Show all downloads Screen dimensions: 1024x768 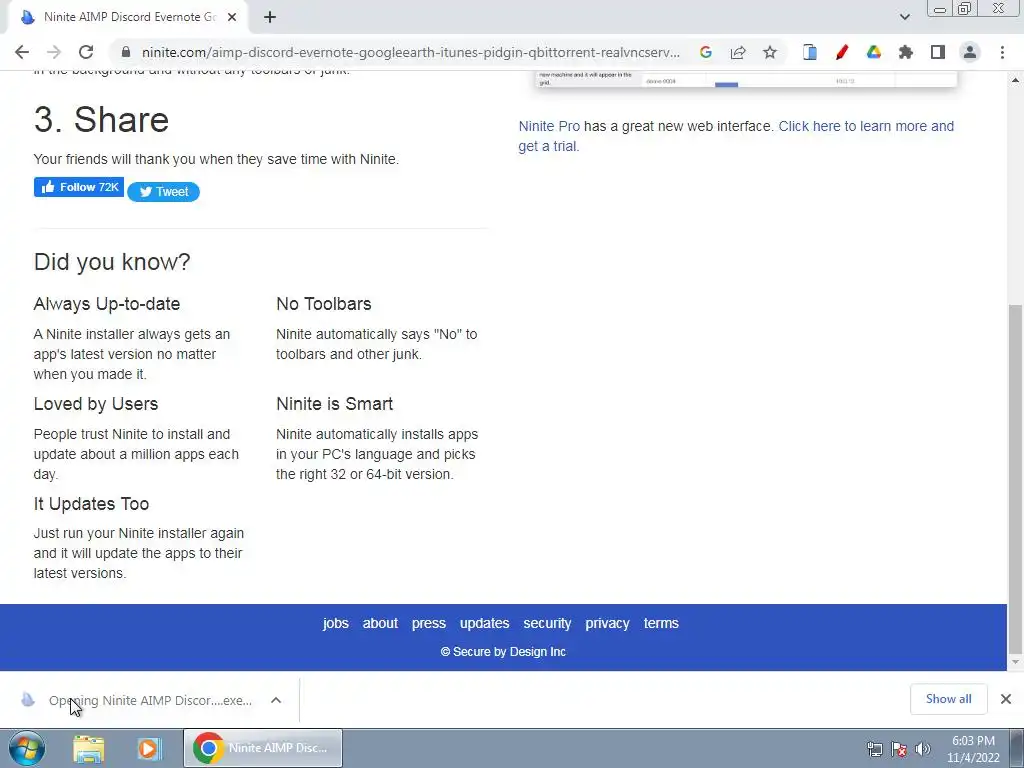tap(948, 699)
